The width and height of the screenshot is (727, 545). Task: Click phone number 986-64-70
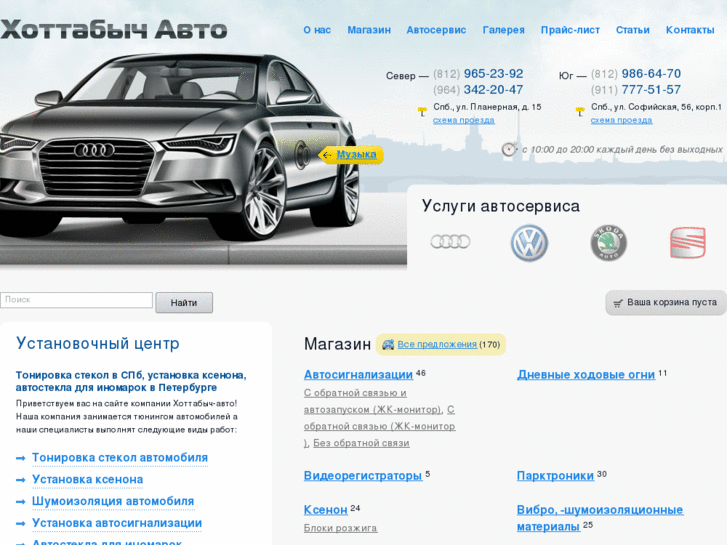tap(651, 74)
